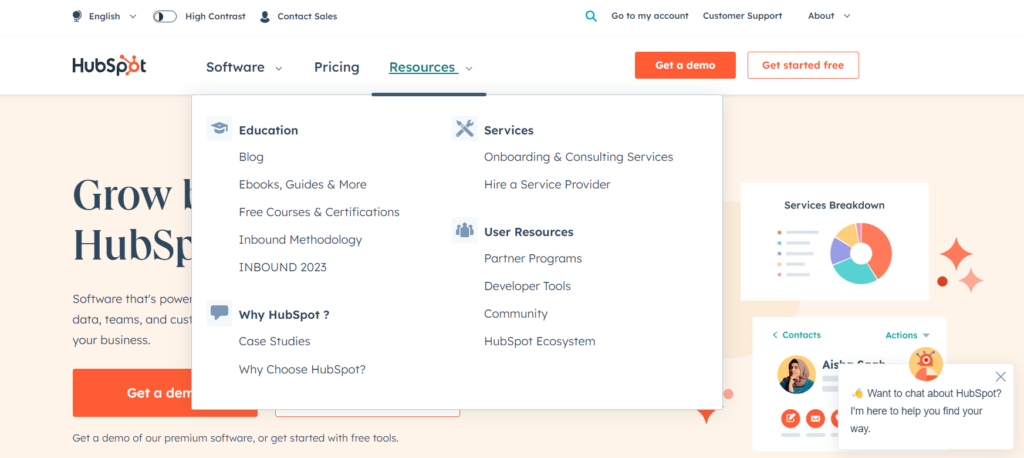The width and height of the screenshot is (1024, 458).
Task: Select HubSpot Ecosystem
Action: 539,341
